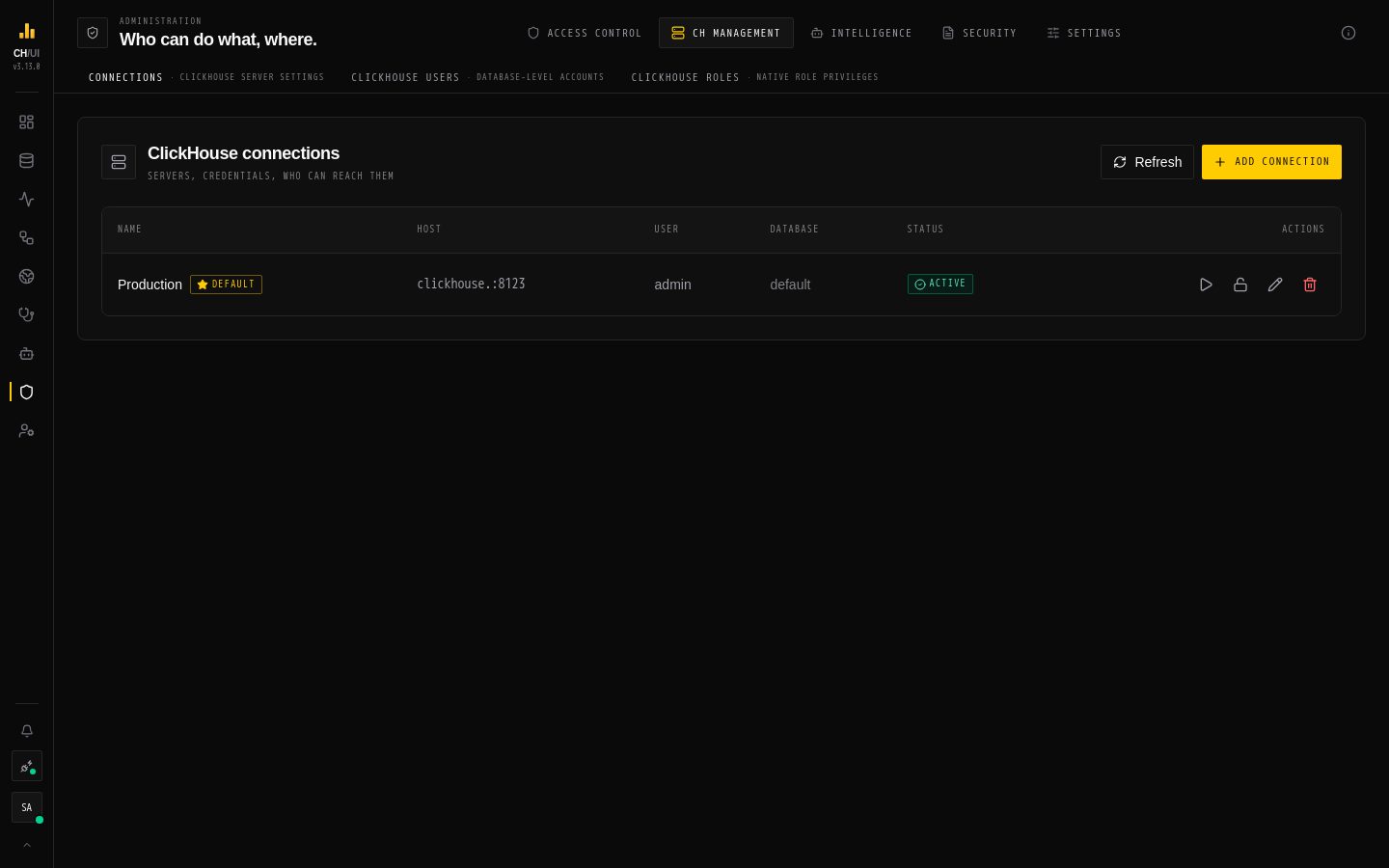The image size is (1389, 868).
Task: Open the dashboard grid icon in sidebar
Action: coord(26,122)
